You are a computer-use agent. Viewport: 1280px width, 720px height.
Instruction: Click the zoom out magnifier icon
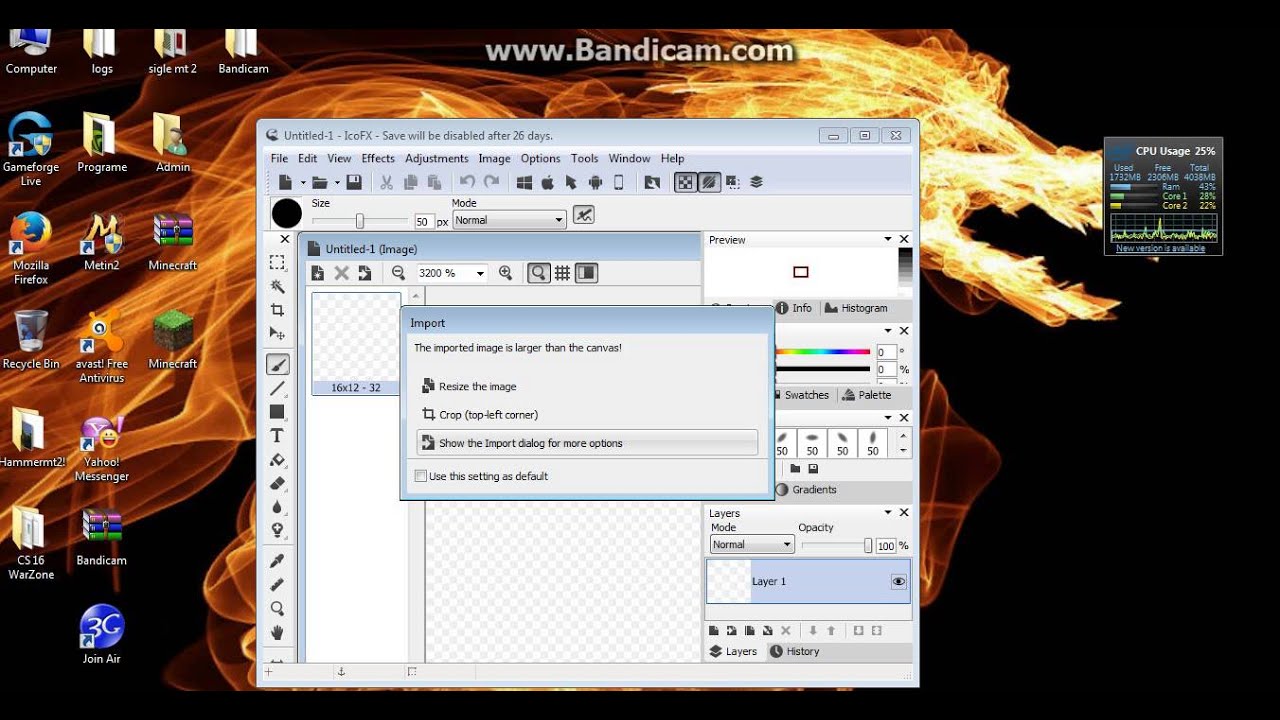click(x=398, y=273)
